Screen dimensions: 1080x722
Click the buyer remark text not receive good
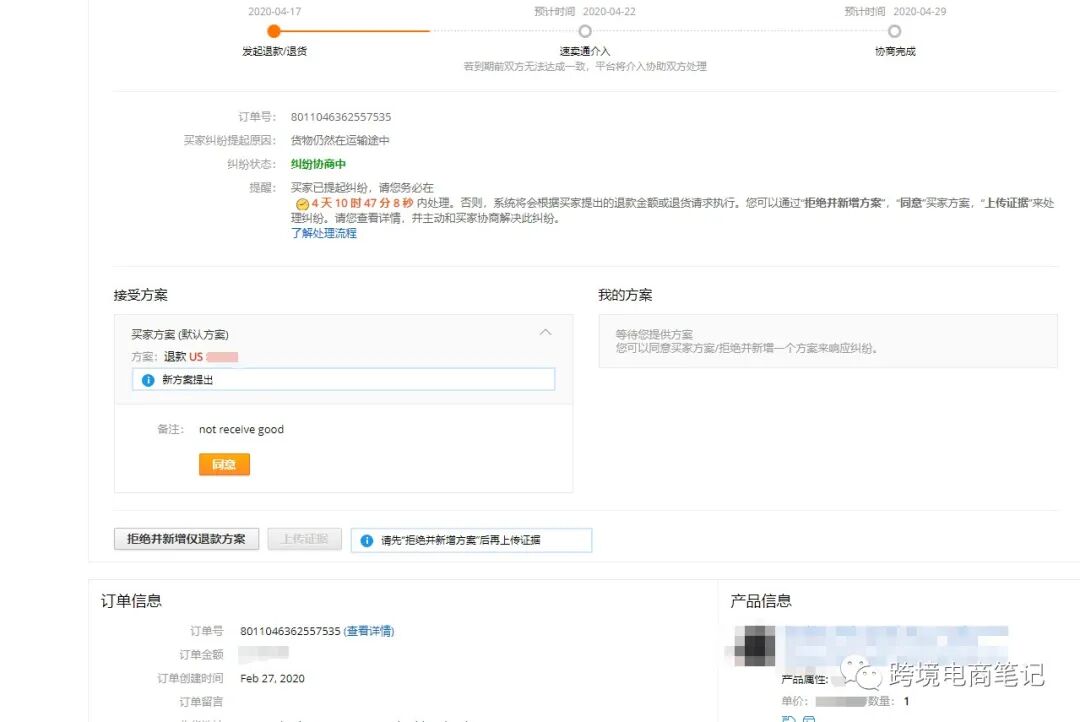click(x=241, y=428)
